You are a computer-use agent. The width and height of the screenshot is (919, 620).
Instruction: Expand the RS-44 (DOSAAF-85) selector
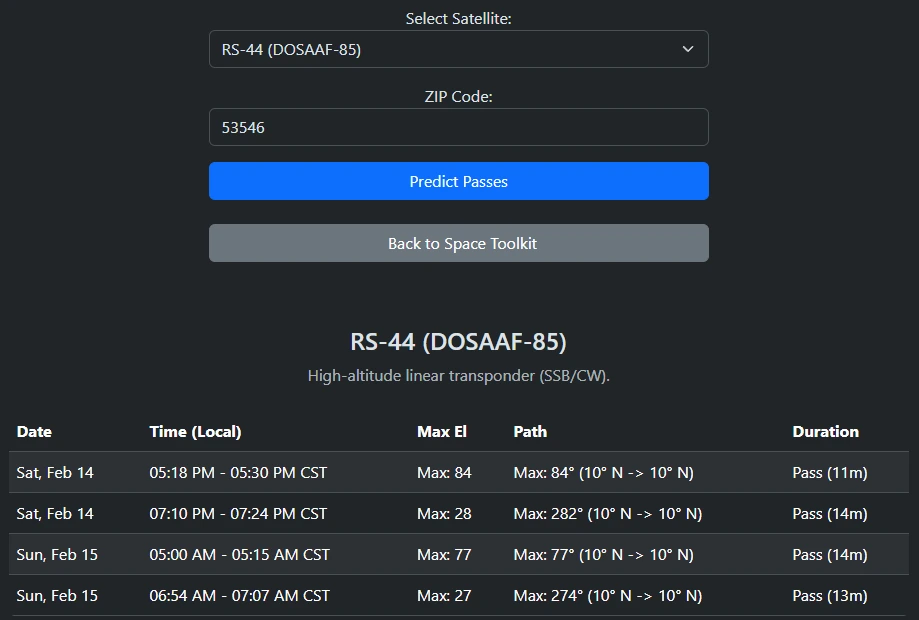point(458,48)
